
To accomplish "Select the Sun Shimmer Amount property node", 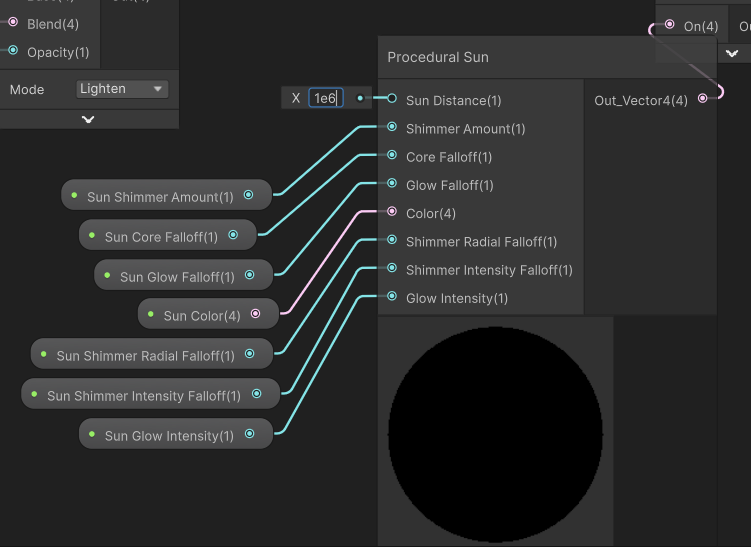I will pyautogui.click(x=160, y=197).
